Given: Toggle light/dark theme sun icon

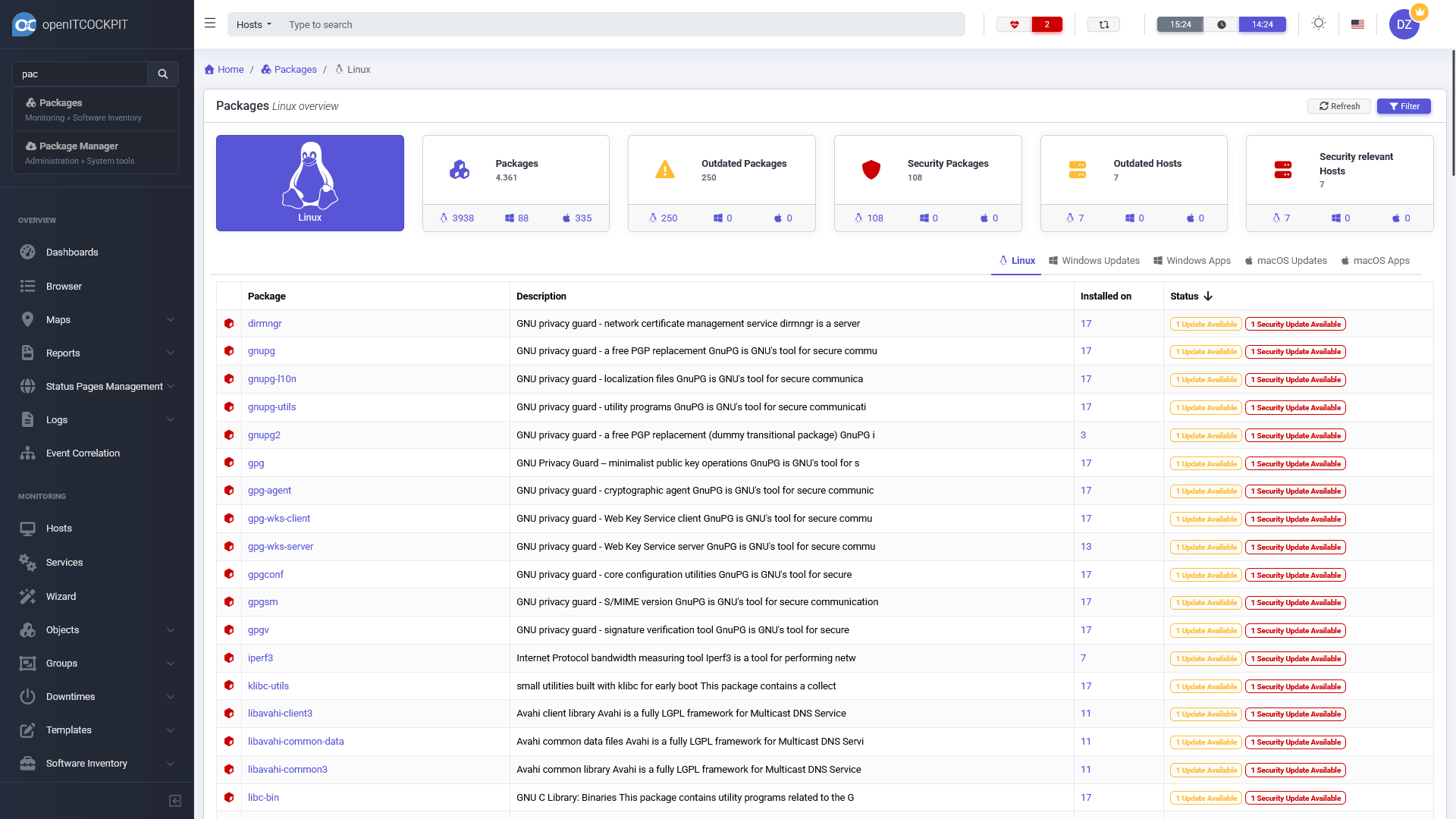Looking at the screenshot, I should [1319, 24].
